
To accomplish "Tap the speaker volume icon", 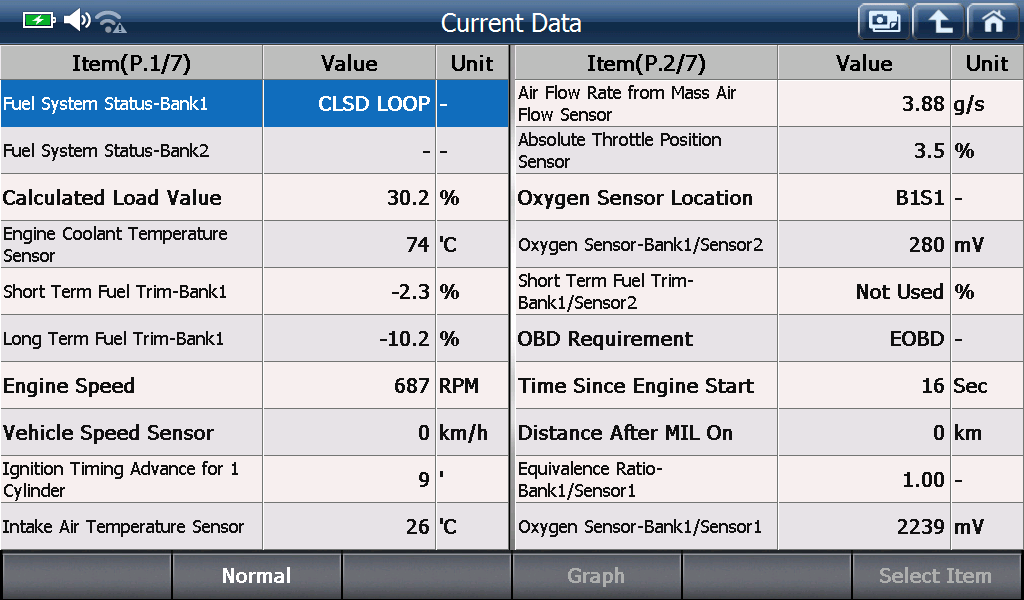I will click(x=77, y=20).
